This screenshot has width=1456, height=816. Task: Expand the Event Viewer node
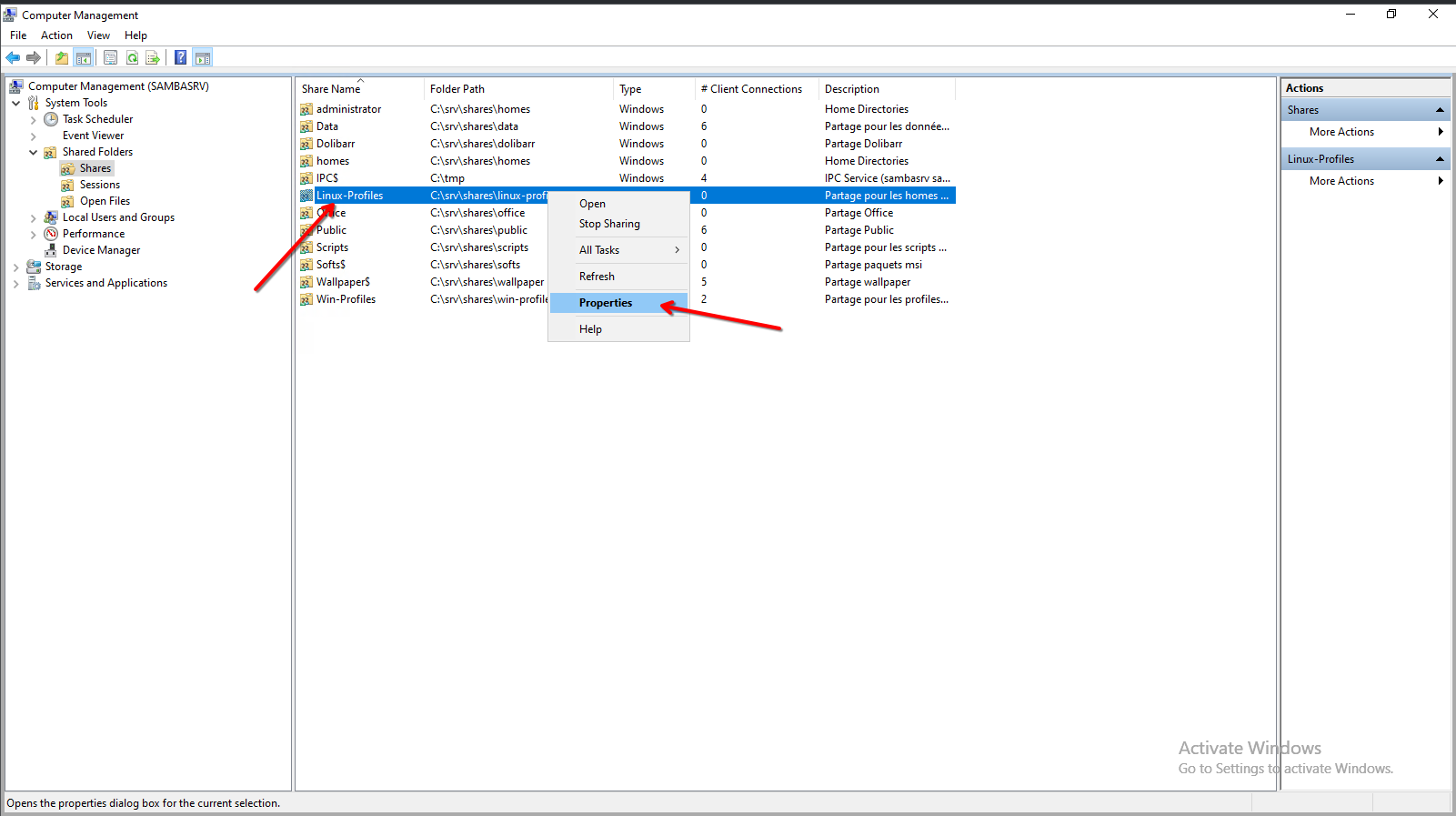[33, 136]
